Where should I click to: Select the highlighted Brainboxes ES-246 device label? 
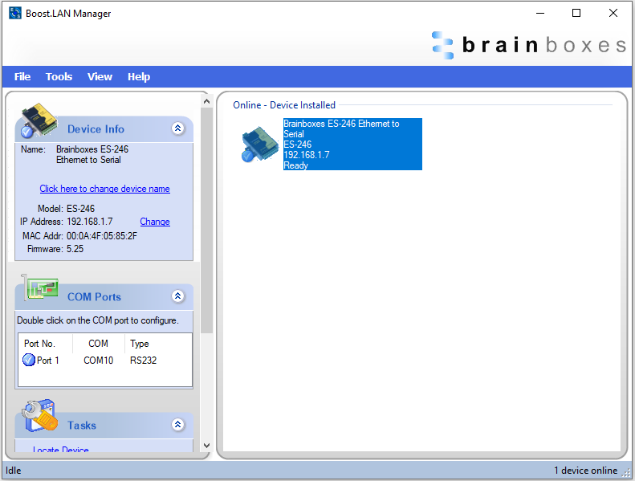352,144
